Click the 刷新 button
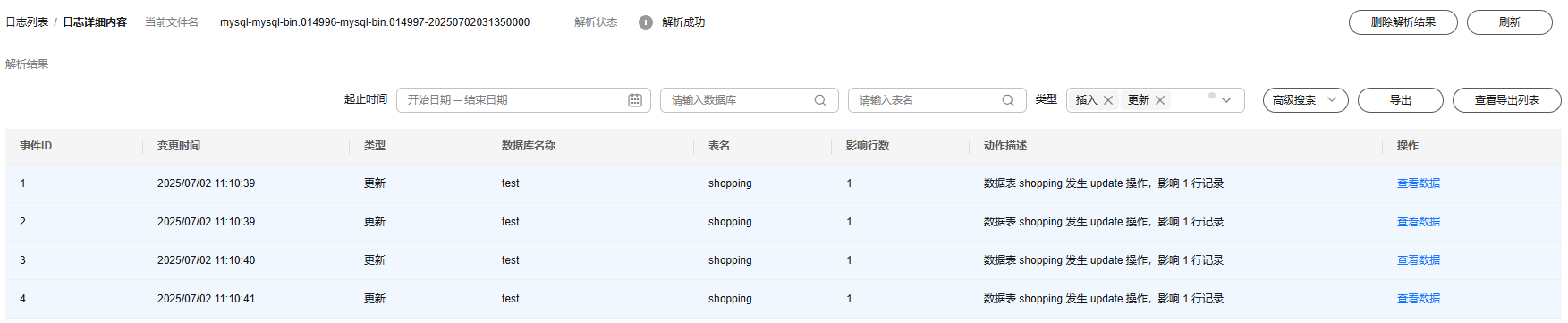Image resolution: width=1568 pixels, height=323 pixels. tap(1509, 22)
